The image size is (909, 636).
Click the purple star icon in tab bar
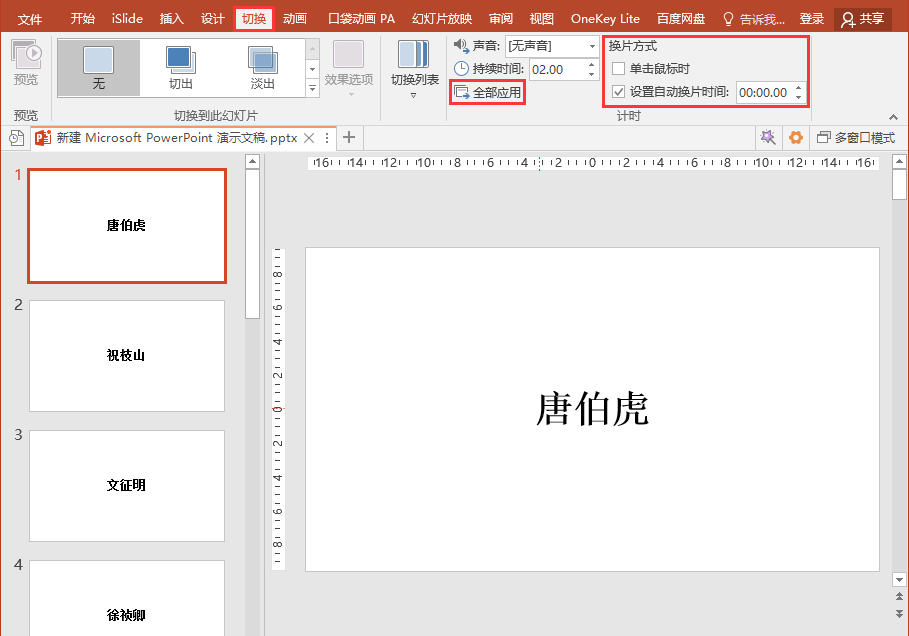coord(767,138)
